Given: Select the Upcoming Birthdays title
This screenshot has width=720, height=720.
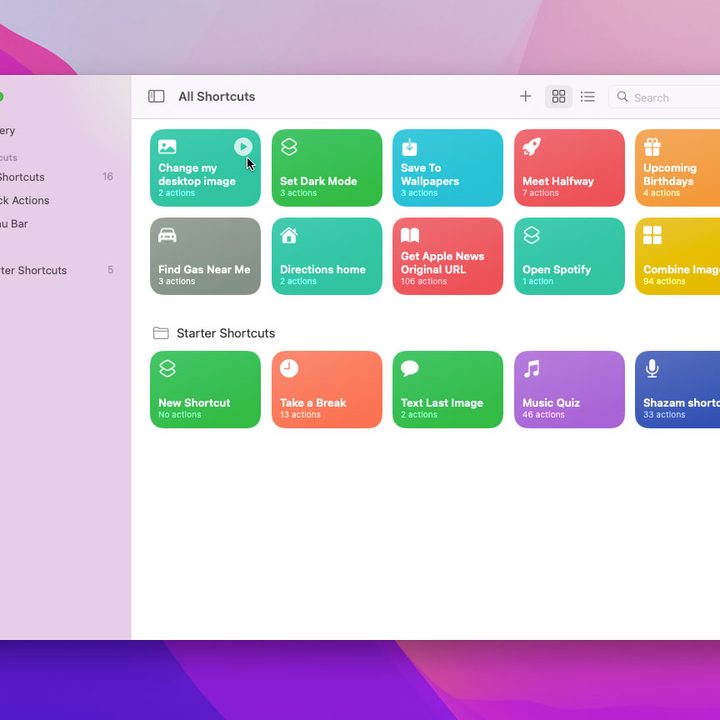Looking at the screenshot, I should pos(669,174).
